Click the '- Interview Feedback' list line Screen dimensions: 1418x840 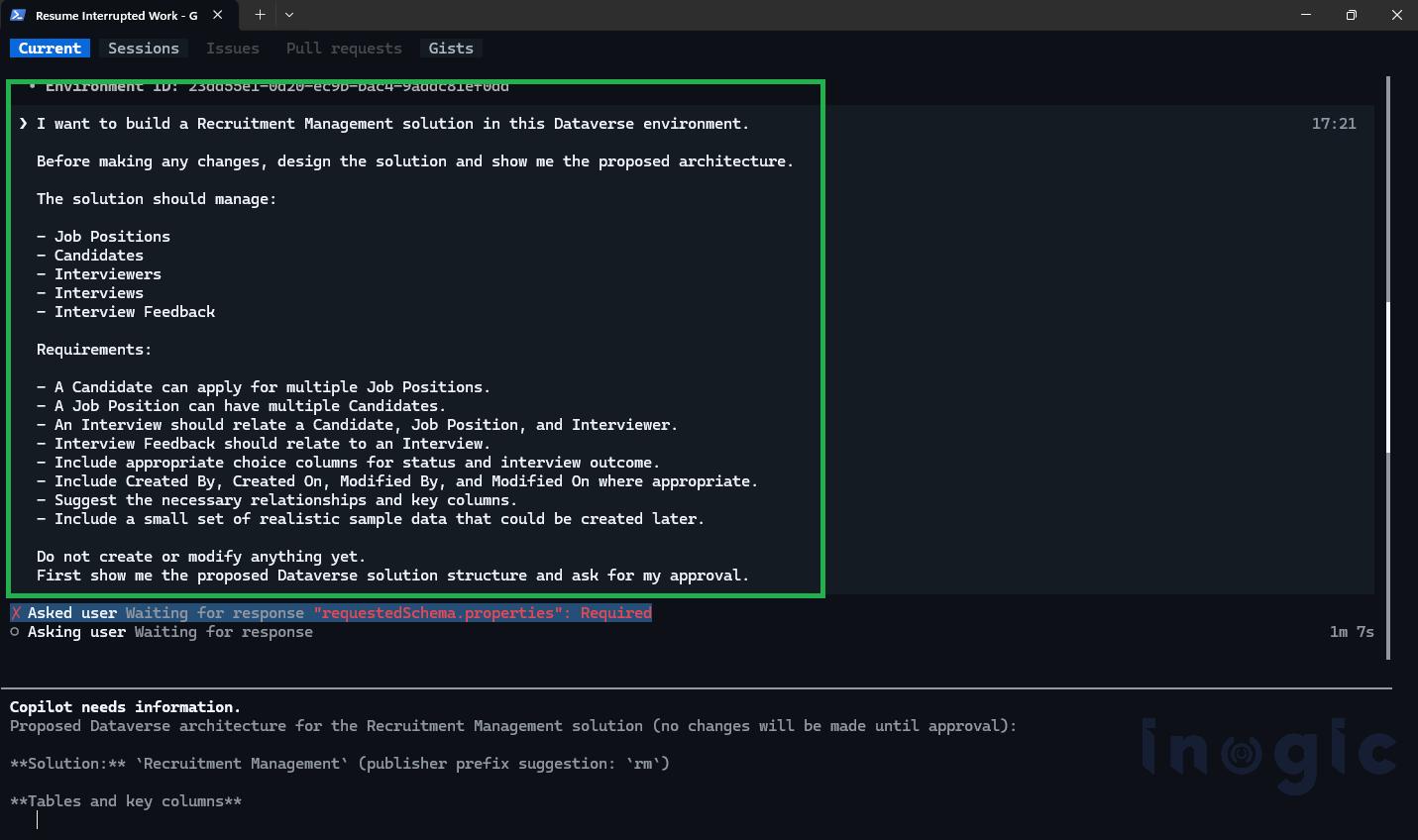126,312
